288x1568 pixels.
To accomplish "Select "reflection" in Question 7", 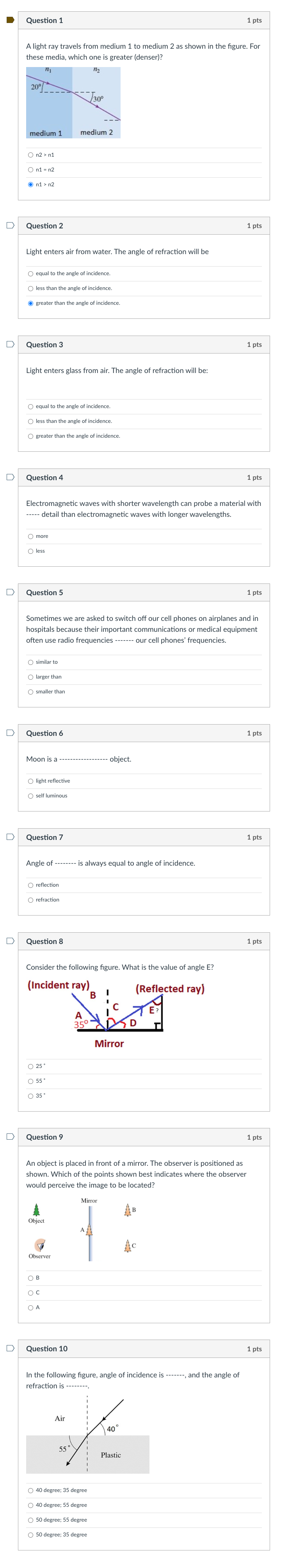I will 31,885.
